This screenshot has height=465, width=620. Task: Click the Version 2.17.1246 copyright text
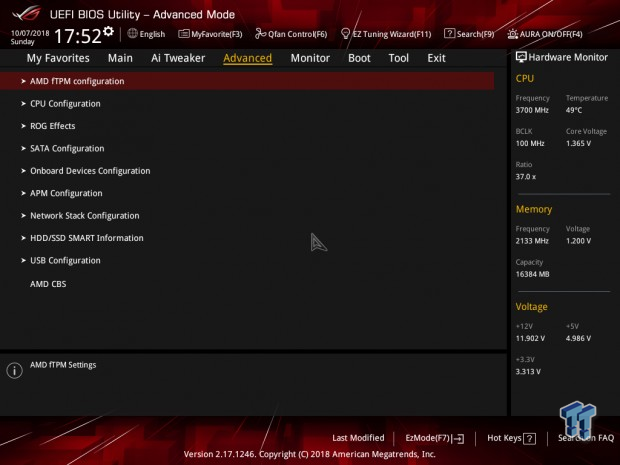[310, 454]
